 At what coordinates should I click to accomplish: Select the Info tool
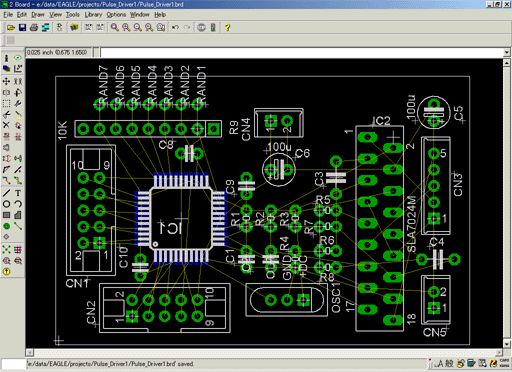6,58
